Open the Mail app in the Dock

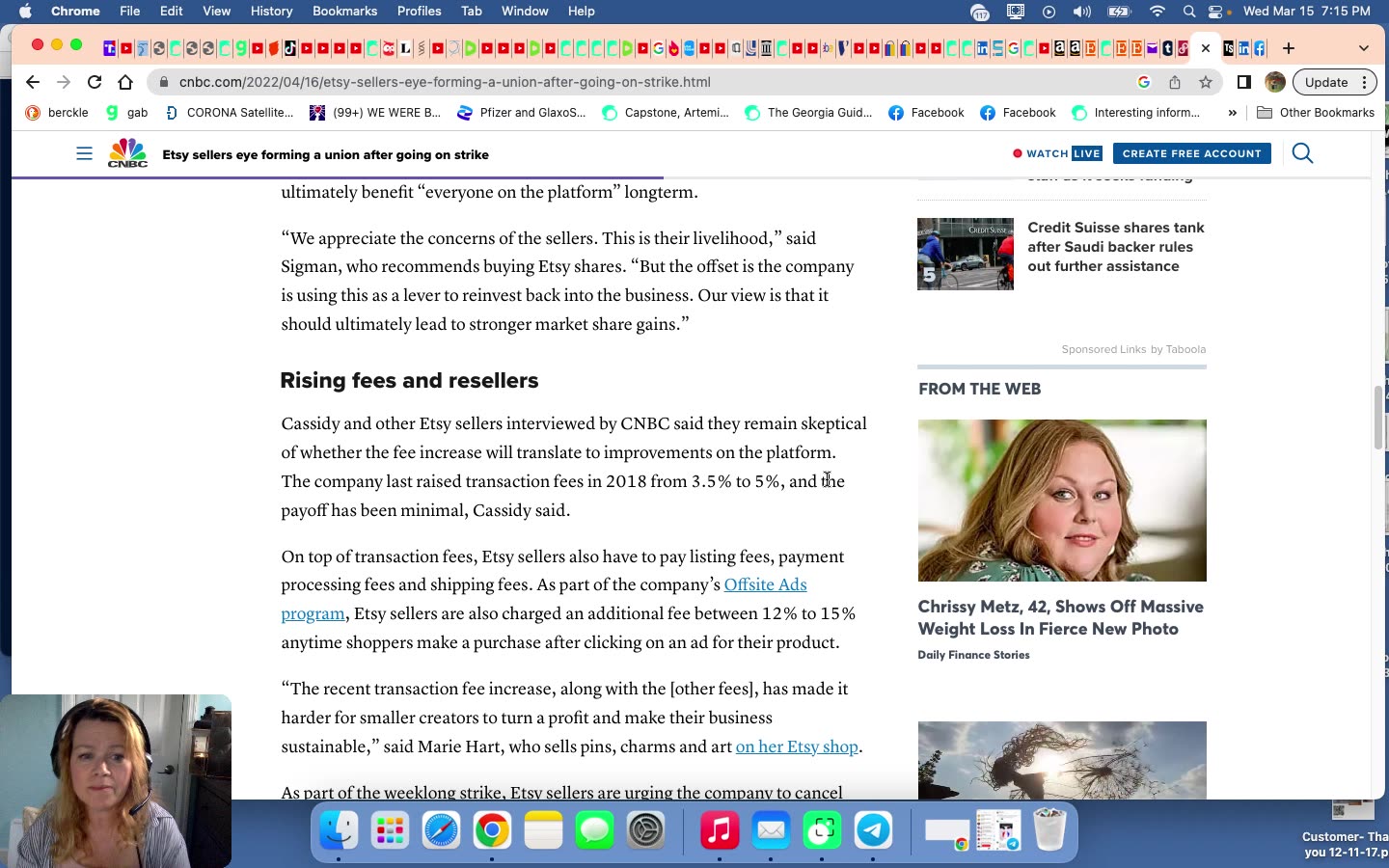771,830
